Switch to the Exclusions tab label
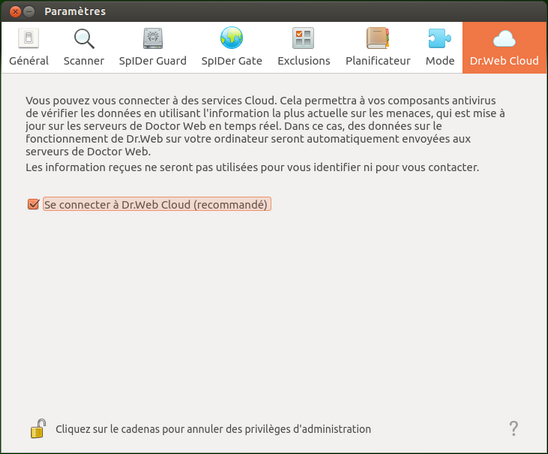The width and height of the screenshot is (548, 454). click(304, 61)
